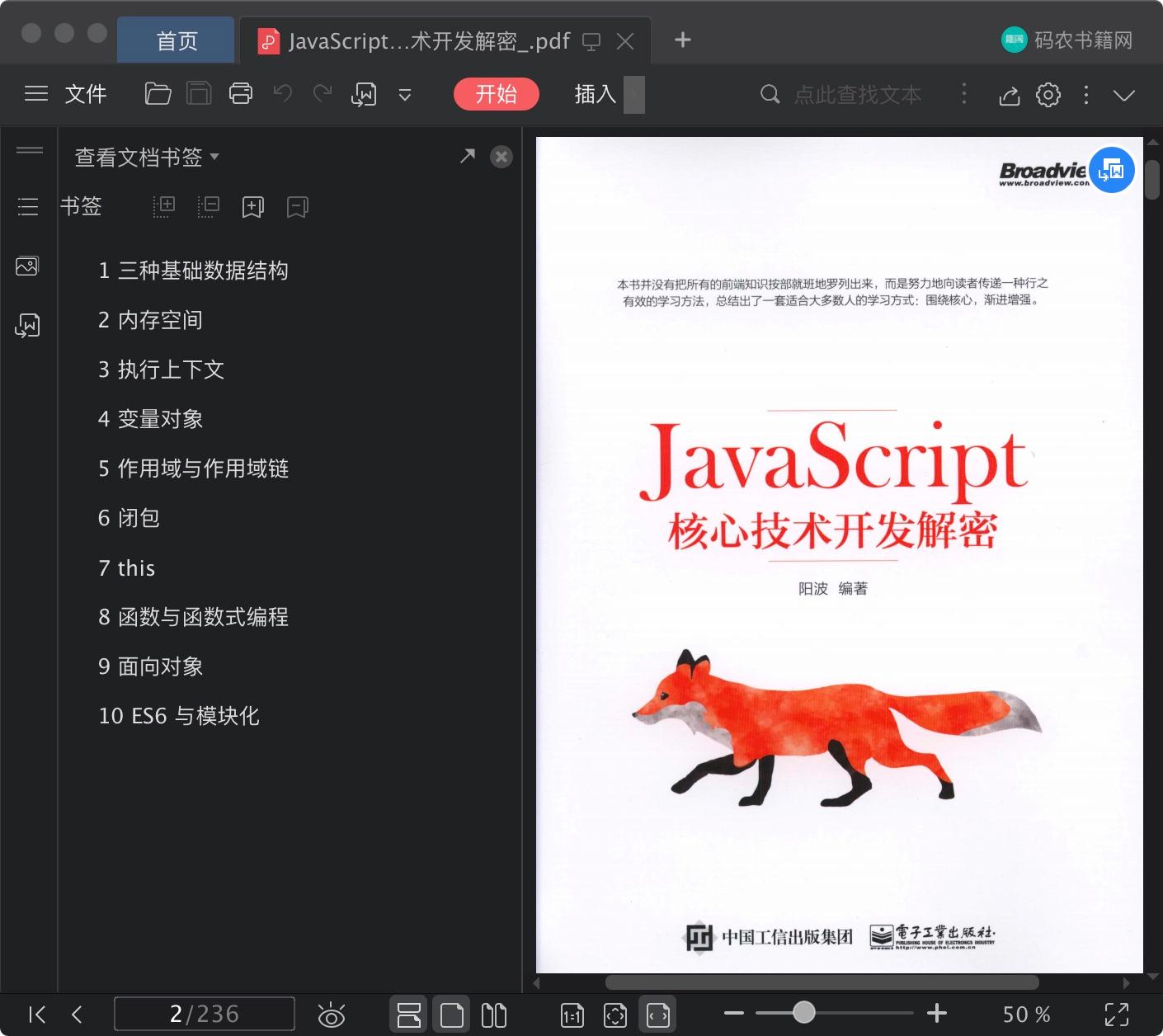This screenshot has height=1036, width=1163.
Task: Open bookmark 1 三种基础数据结构
Action: 193,271
